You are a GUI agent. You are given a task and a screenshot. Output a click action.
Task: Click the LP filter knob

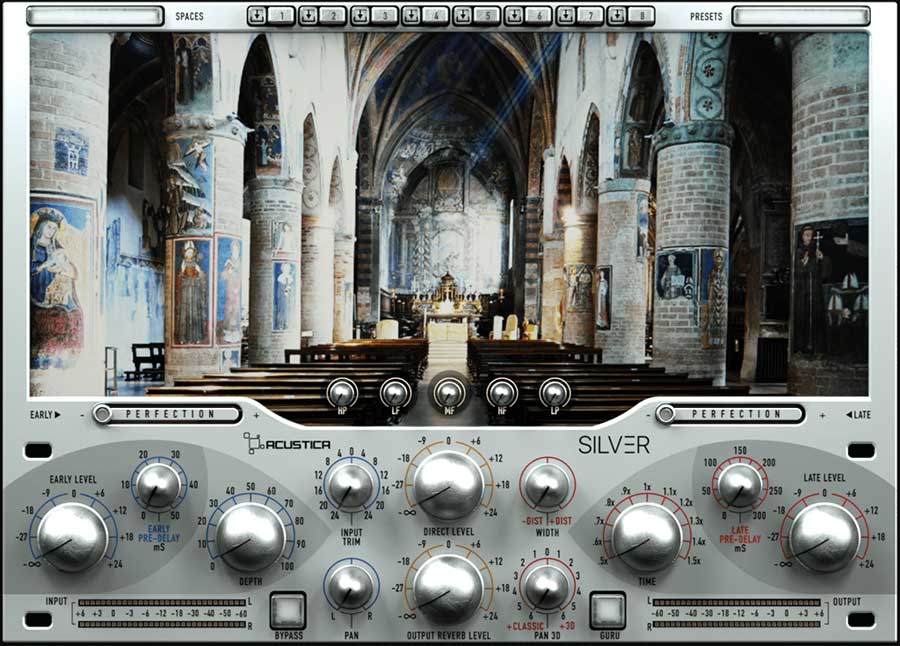tap(554, 393)
